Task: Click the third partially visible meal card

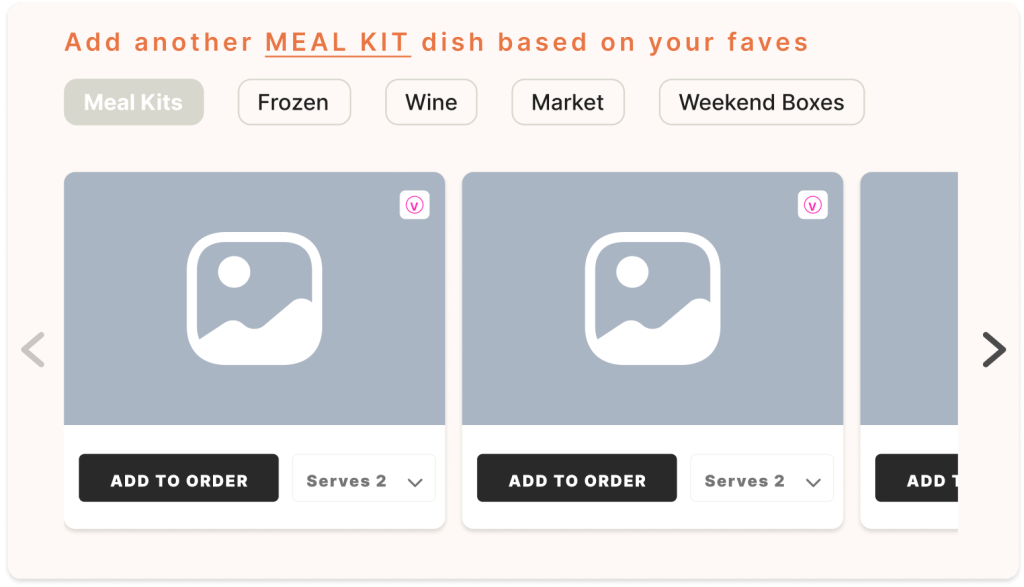Action: pos(910,300)
